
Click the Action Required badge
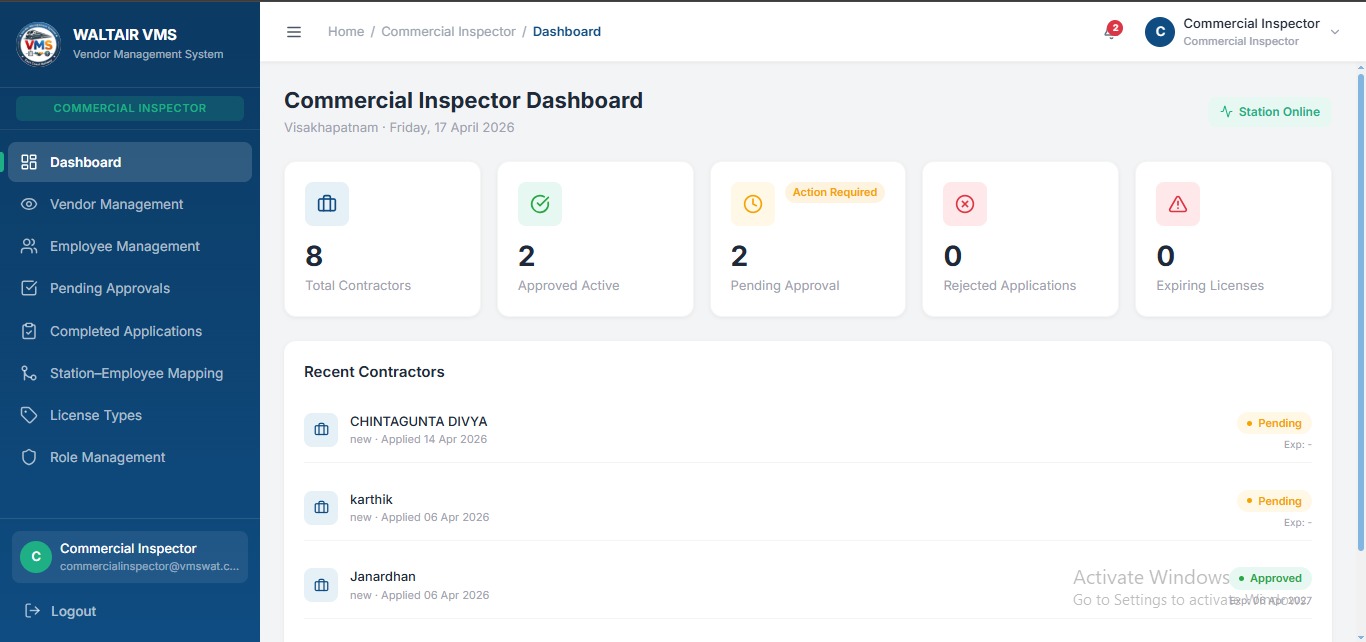835,192
